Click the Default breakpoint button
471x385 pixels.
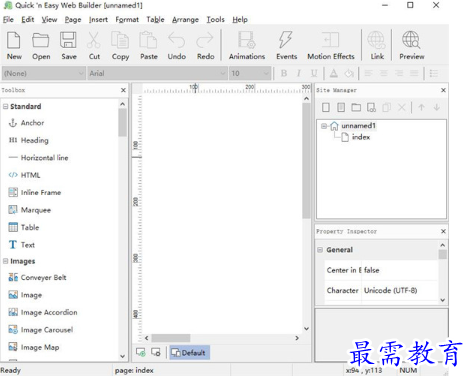[x=190, y=352]
